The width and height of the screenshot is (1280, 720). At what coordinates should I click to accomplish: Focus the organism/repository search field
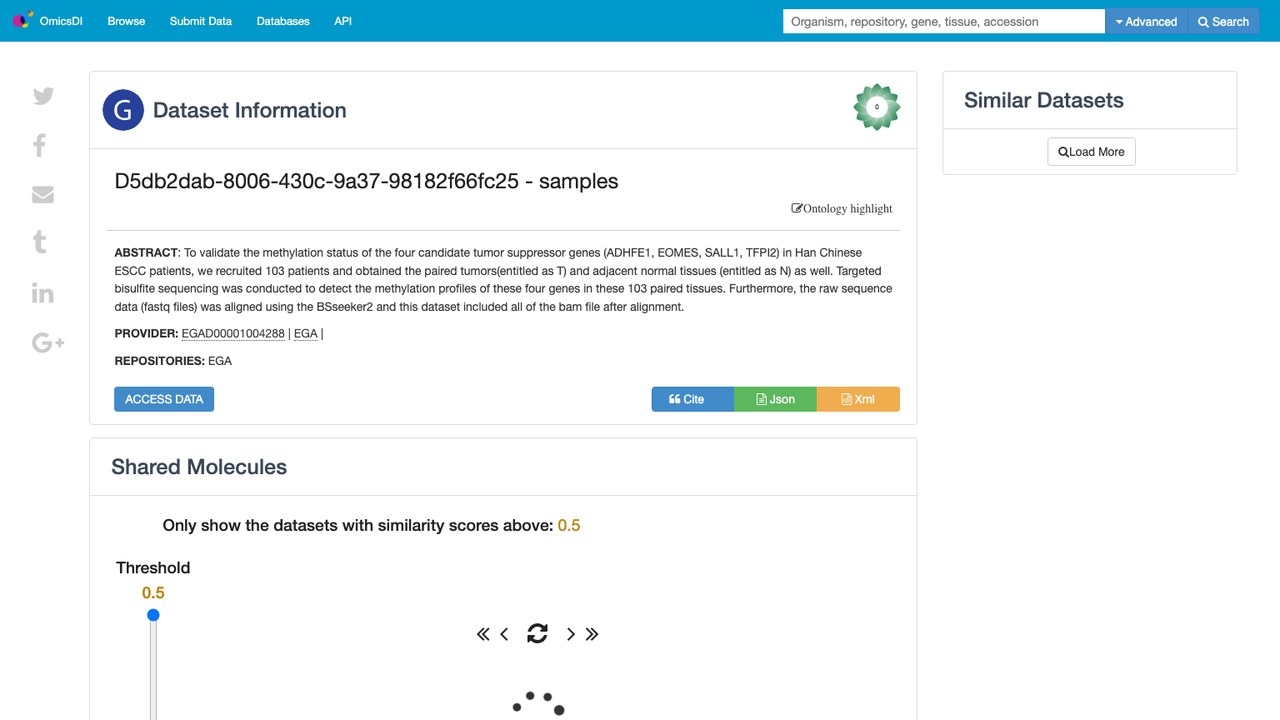point(944,21)
